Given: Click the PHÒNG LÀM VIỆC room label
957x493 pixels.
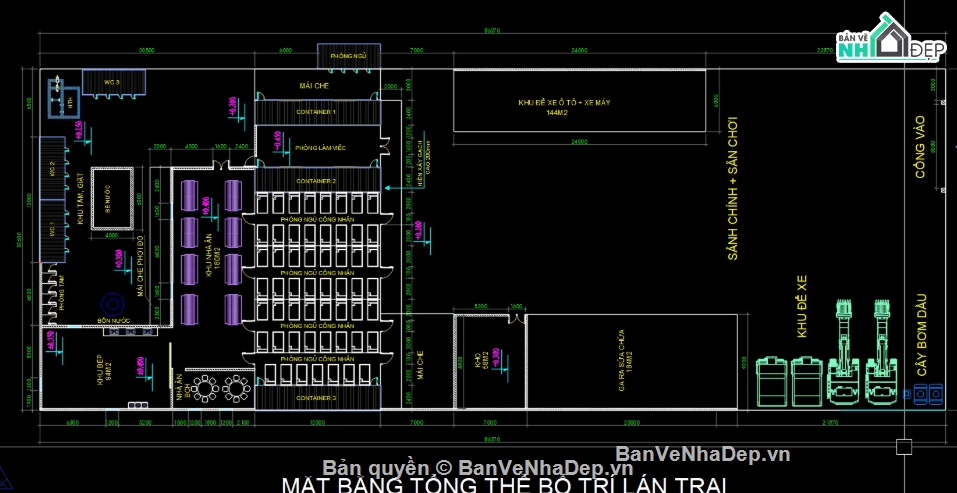Looking at the screenshot, I should pos(320,147).
